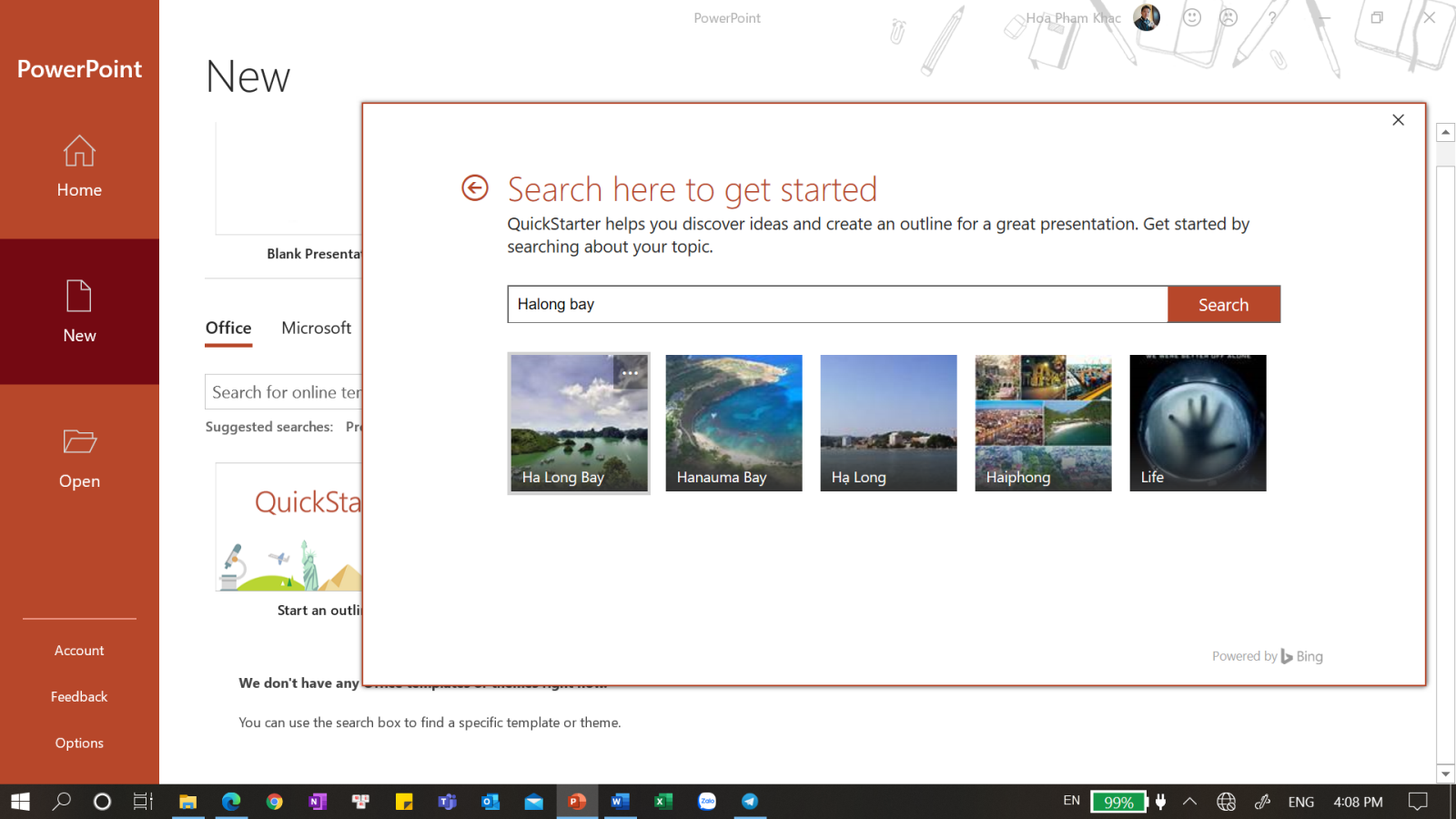
Task: Open Microsoft Word from the taskbar
Action: [620, 802]
